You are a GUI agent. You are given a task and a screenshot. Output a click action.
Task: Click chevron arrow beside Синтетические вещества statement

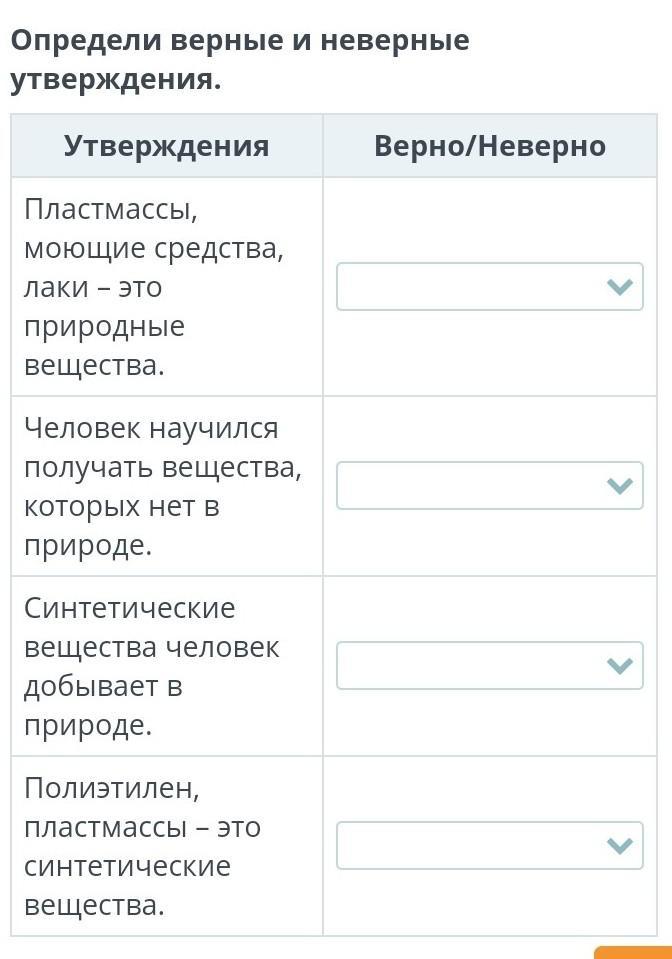point(620,666)
